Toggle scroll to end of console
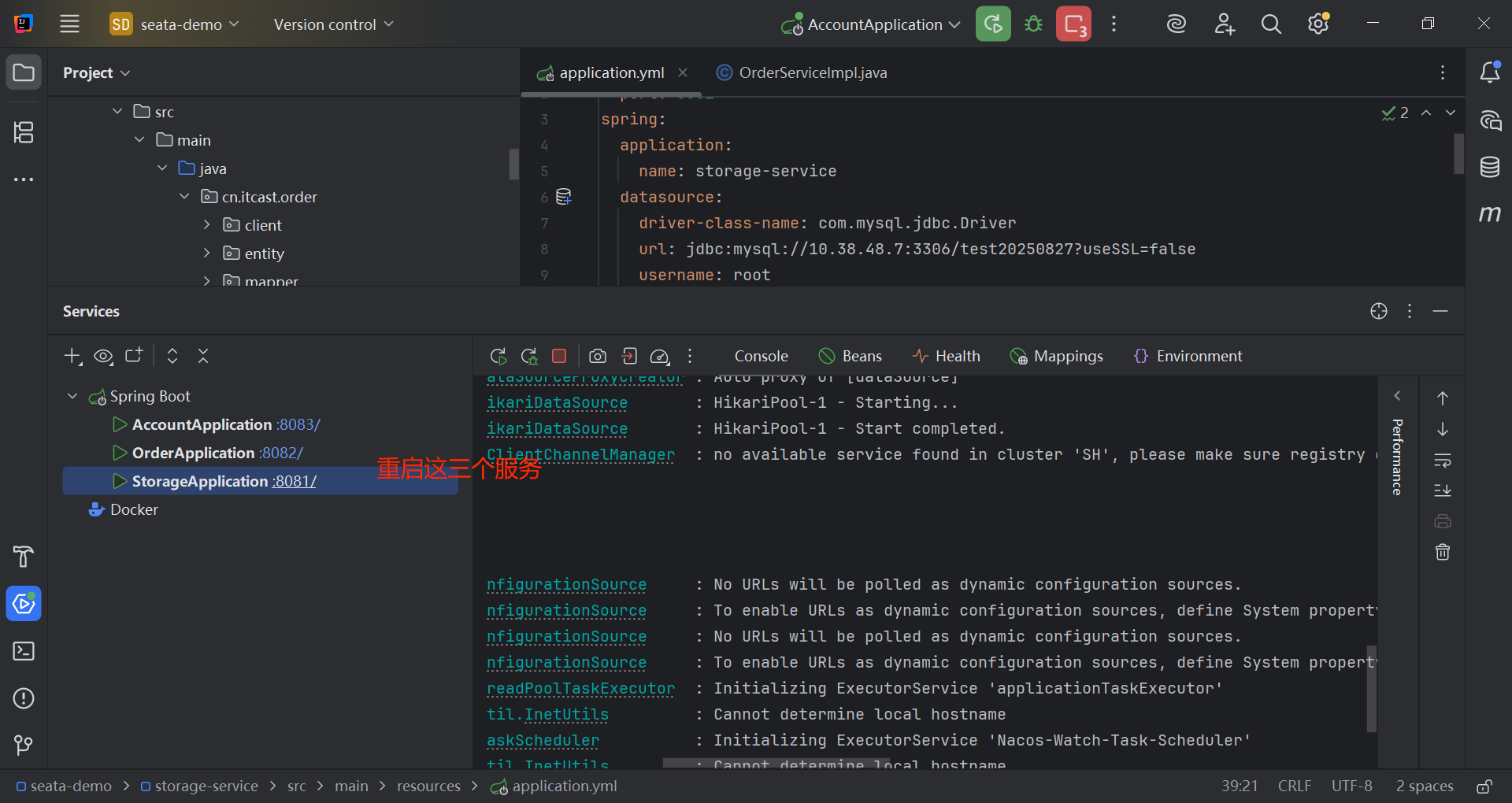 pos(1442,490)
